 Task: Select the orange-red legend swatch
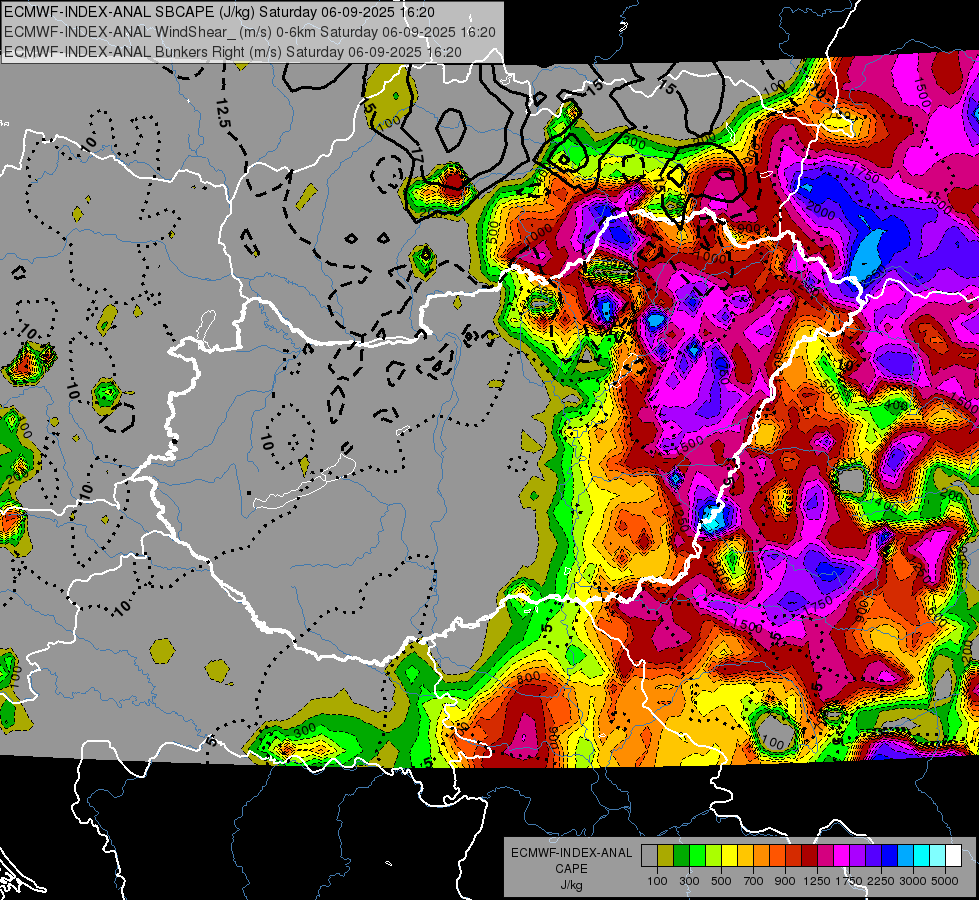point(777,856)
